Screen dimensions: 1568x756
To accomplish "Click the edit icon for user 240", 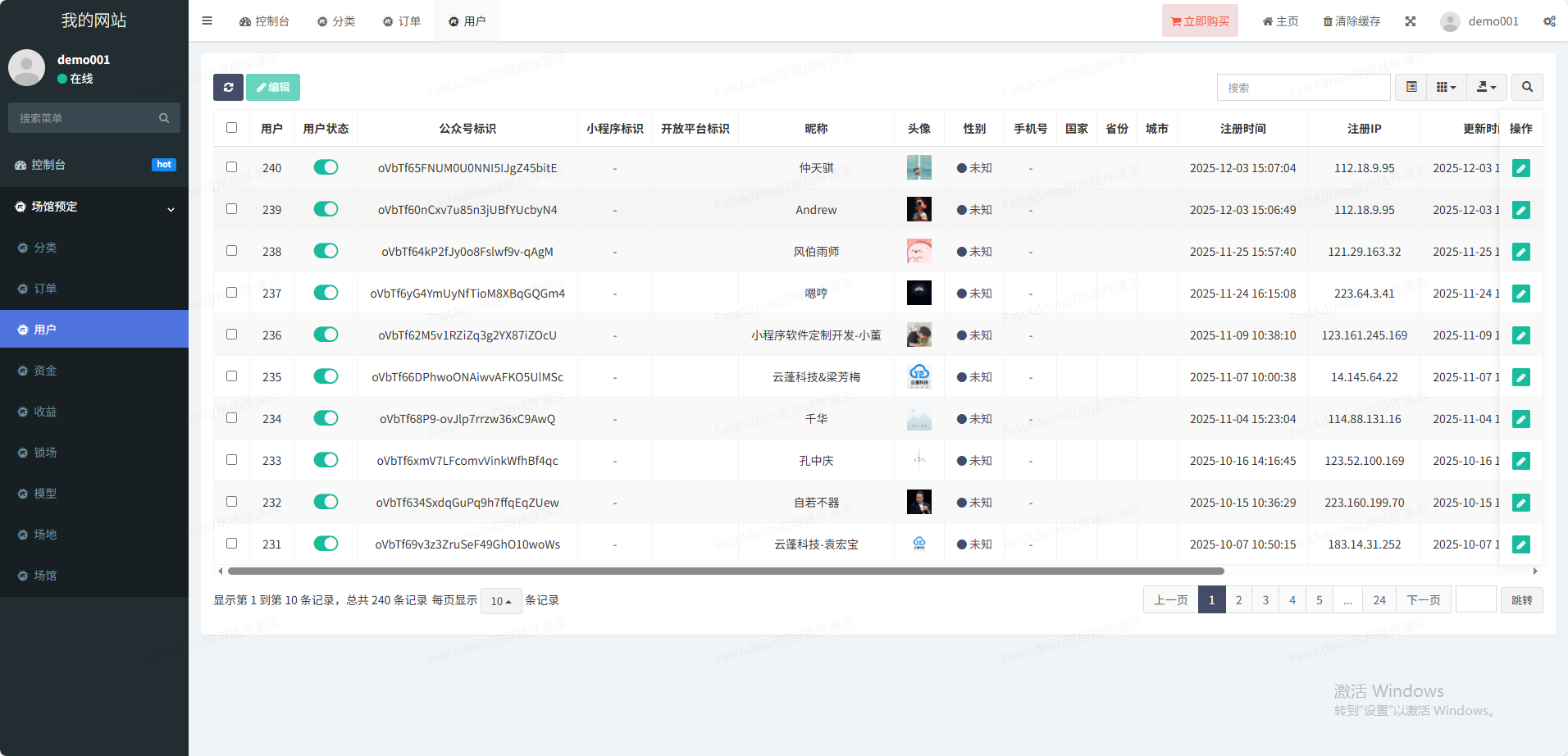I will click(x=1520, y=168).
